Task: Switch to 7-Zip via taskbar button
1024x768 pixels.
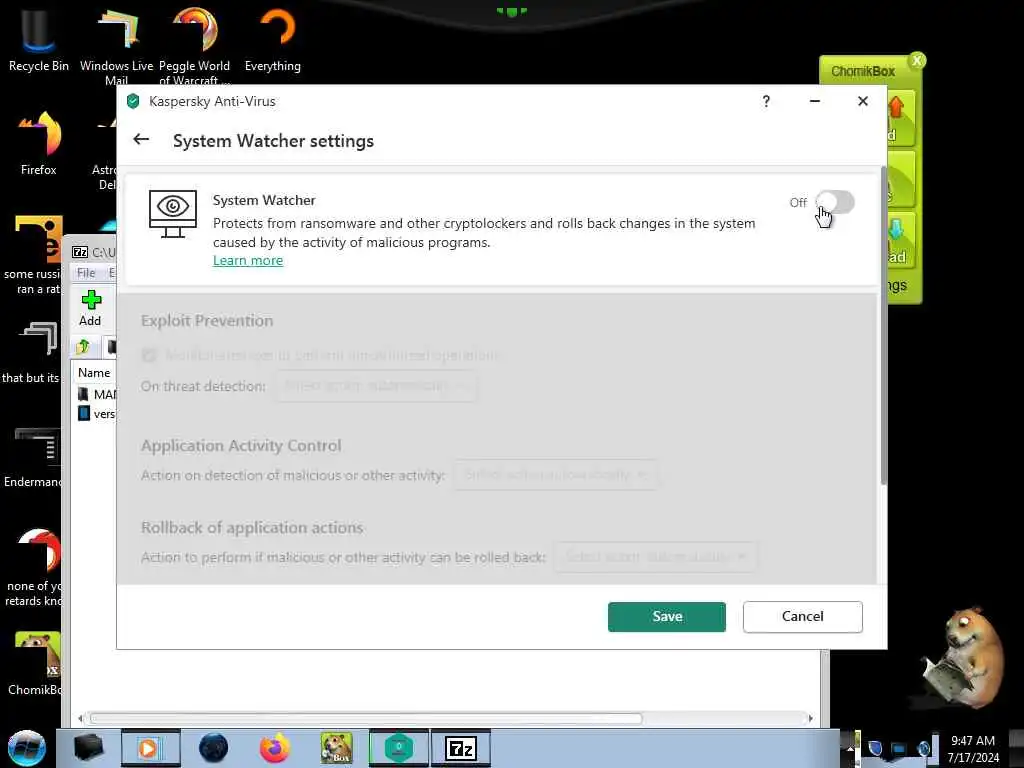Action: pyautogui.click(x=461, y=748)
